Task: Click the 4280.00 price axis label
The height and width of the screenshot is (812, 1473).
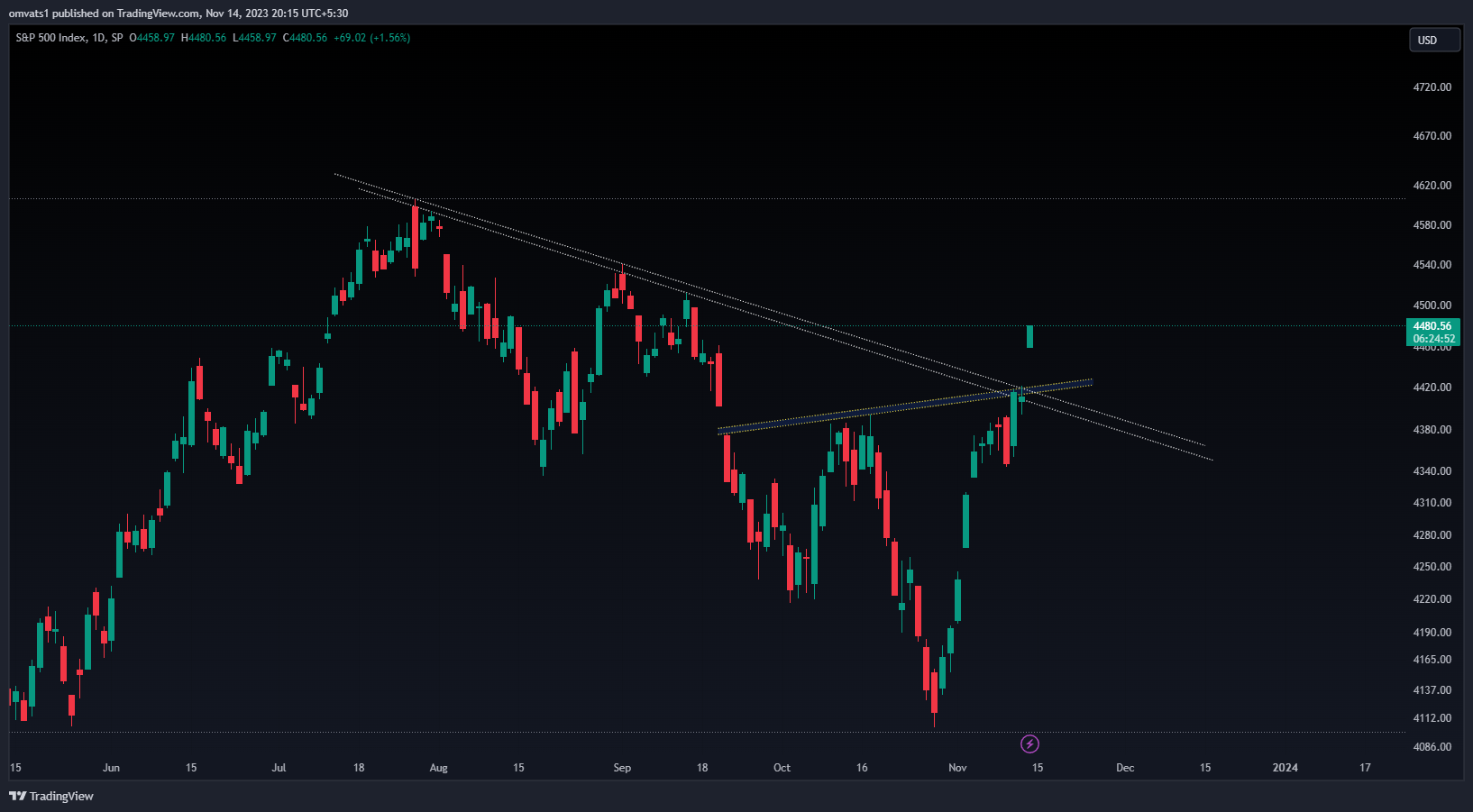Action: click(1432, 535)
